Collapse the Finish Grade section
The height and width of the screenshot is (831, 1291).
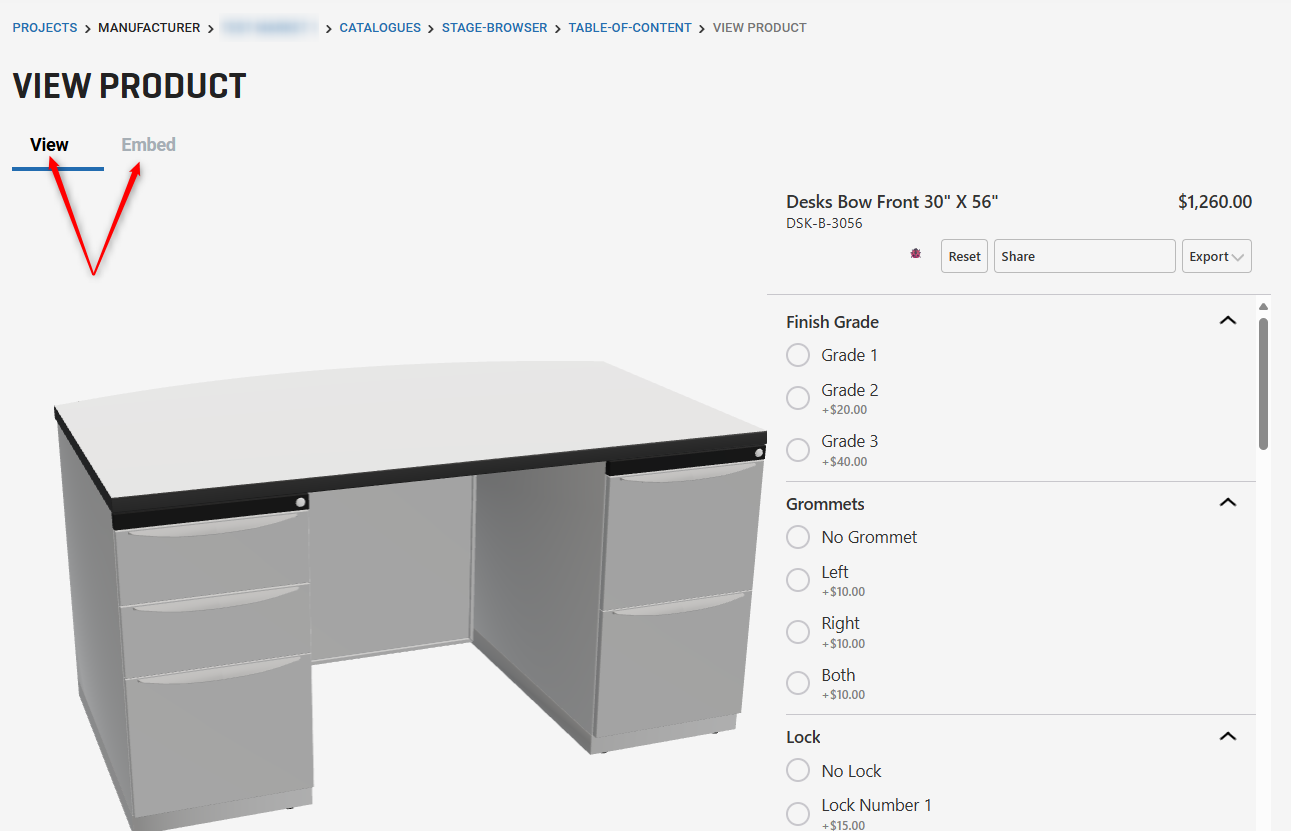[1227, 320]
